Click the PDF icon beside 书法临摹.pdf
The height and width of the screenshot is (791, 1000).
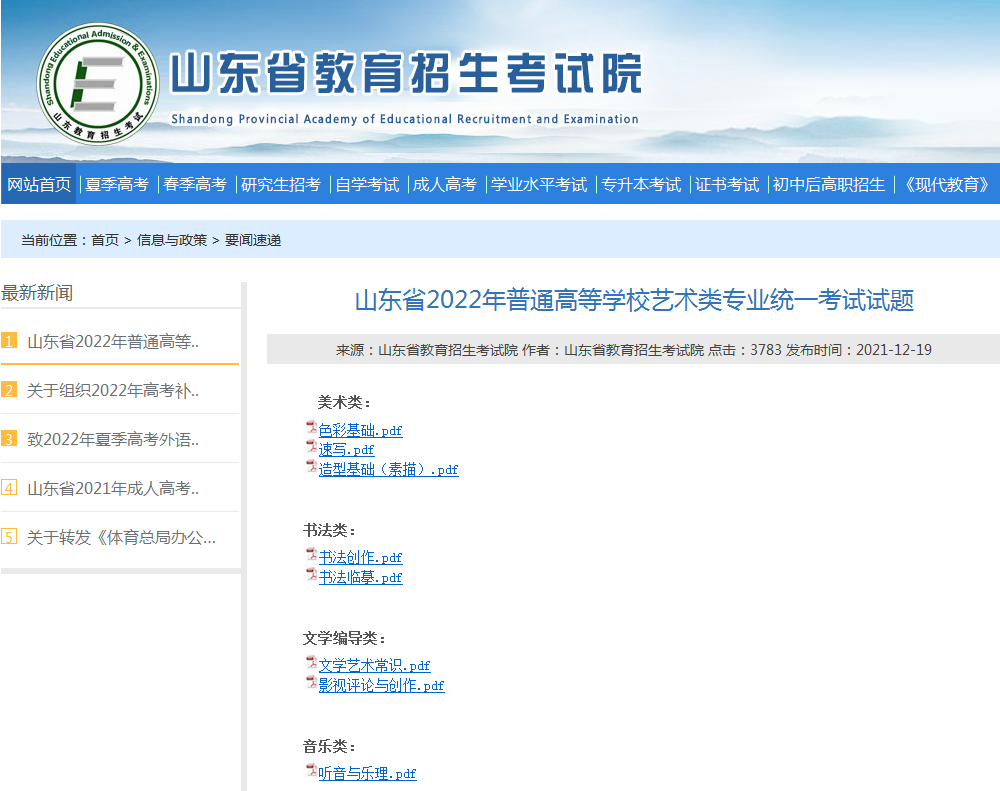coord(310,576)
